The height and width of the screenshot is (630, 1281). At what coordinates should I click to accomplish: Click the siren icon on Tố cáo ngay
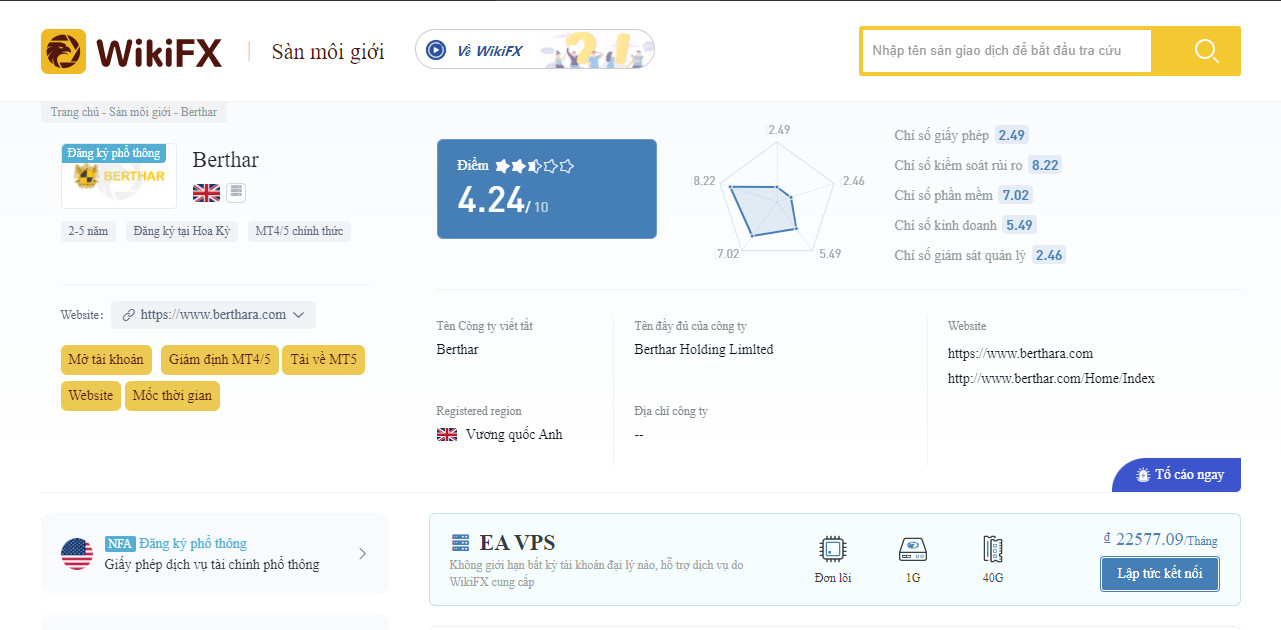(x=1143, y=474)
